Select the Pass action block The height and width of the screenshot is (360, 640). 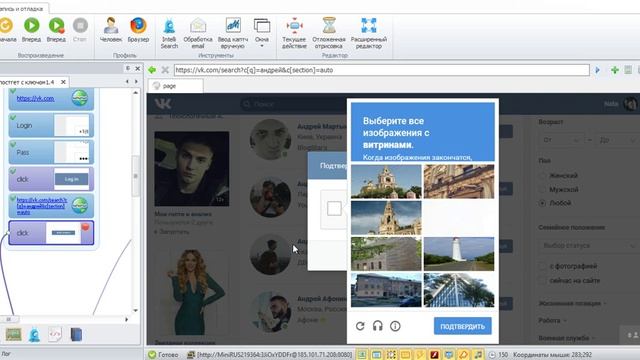tap(51, 152)
